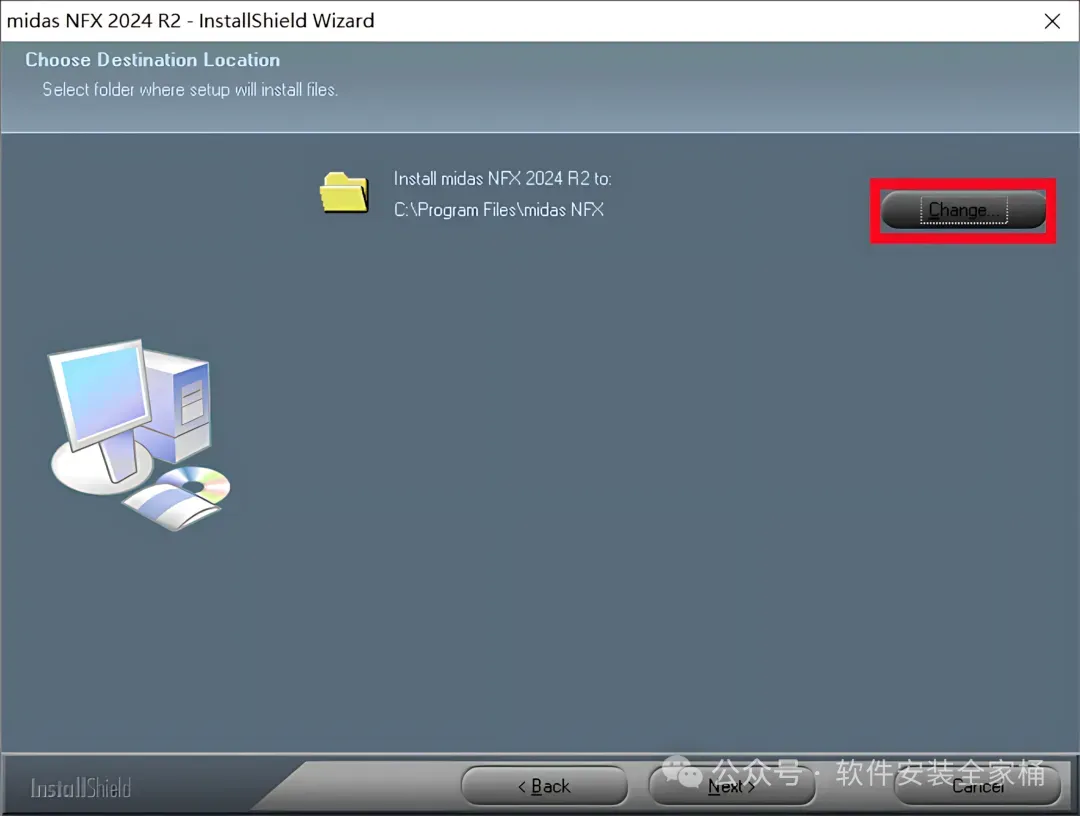Click the InstallShield logo text
The image size is (1080, 816).
point(81,788)
